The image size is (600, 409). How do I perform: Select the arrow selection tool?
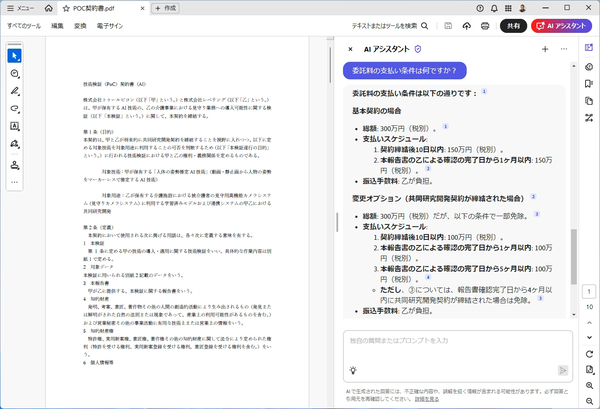coord(15,54)
